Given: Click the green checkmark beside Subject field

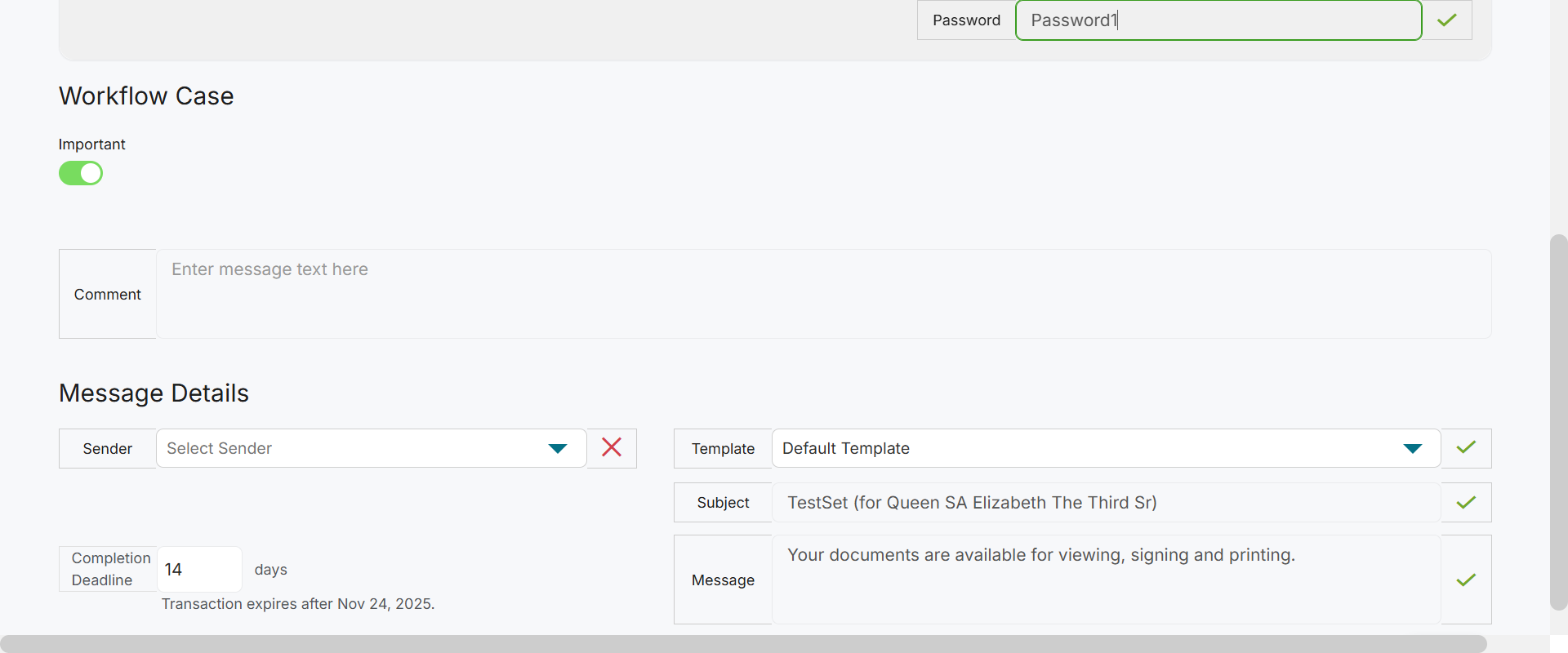Looking at the screenshot, I should (x=1466, y=502).
